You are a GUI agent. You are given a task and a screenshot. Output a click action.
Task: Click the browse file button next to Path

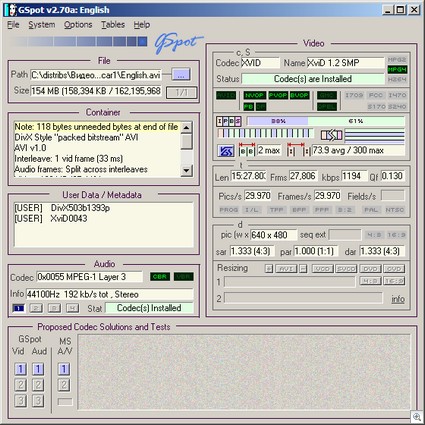[x=181, y=74]
